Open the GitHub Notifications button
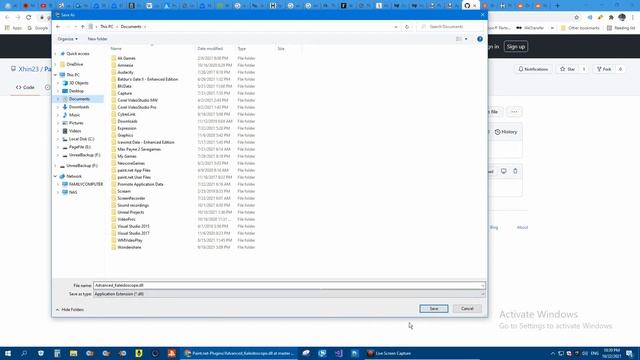The image size is (640, 360). click(533, 69)
